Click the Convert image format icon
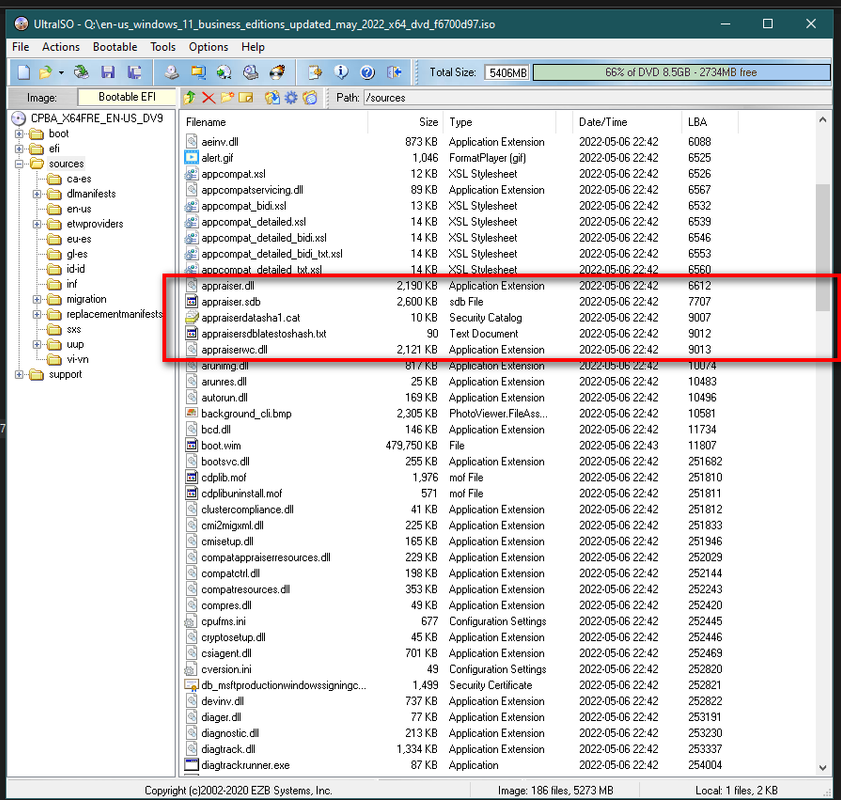The image size is (841, 800). point(198,72)
